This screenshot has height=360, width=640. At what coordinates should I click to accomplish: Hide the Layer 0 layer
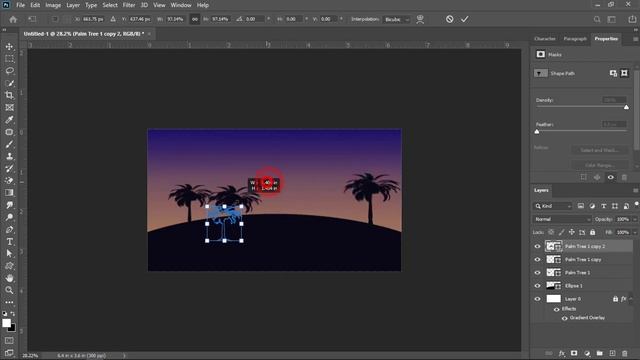point(537,299)
